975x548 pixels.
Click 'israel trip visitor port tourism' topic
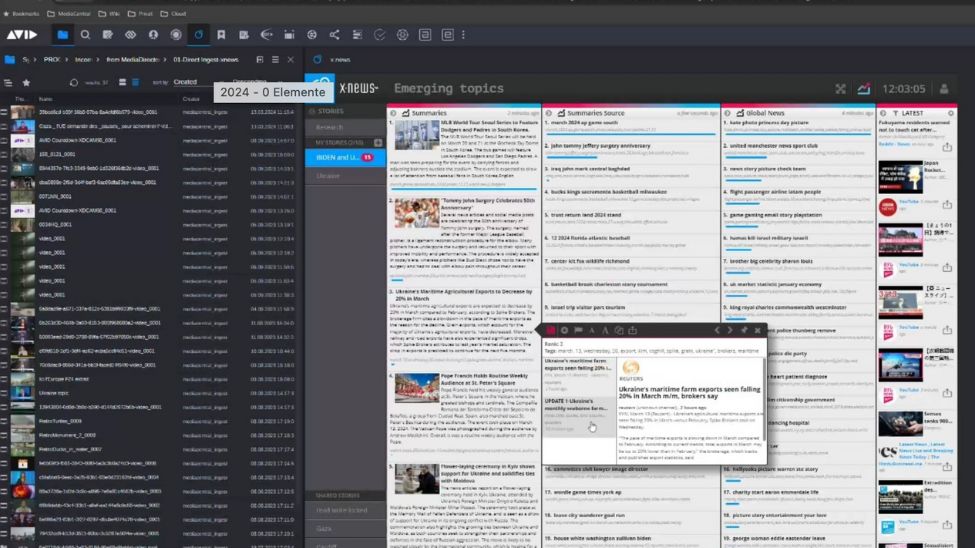click(588, 307)
